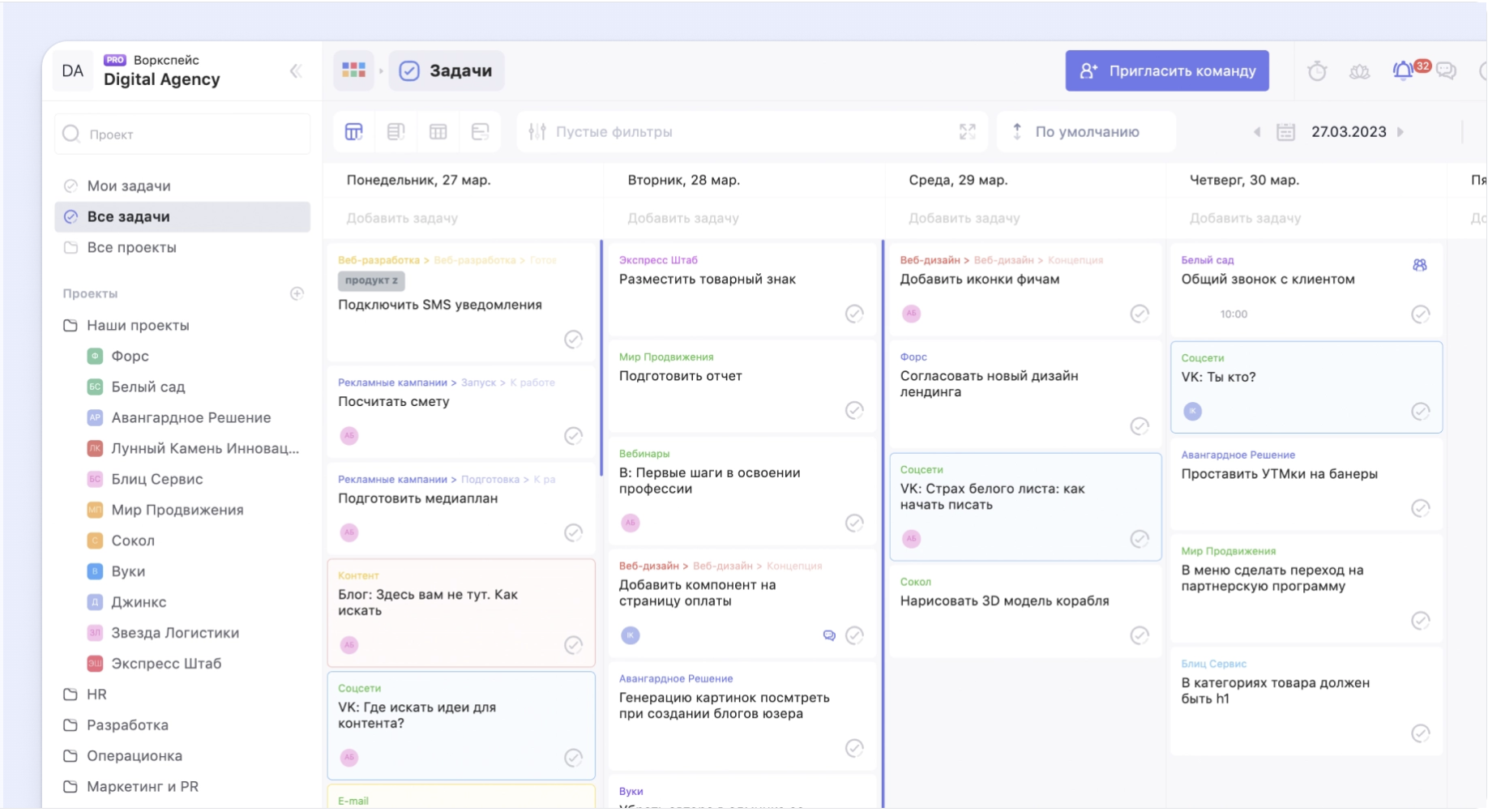Check off 'Добавить иконки фичам' task
The width and height of the screenshot is (1488, 812).
coord(1140,314)
